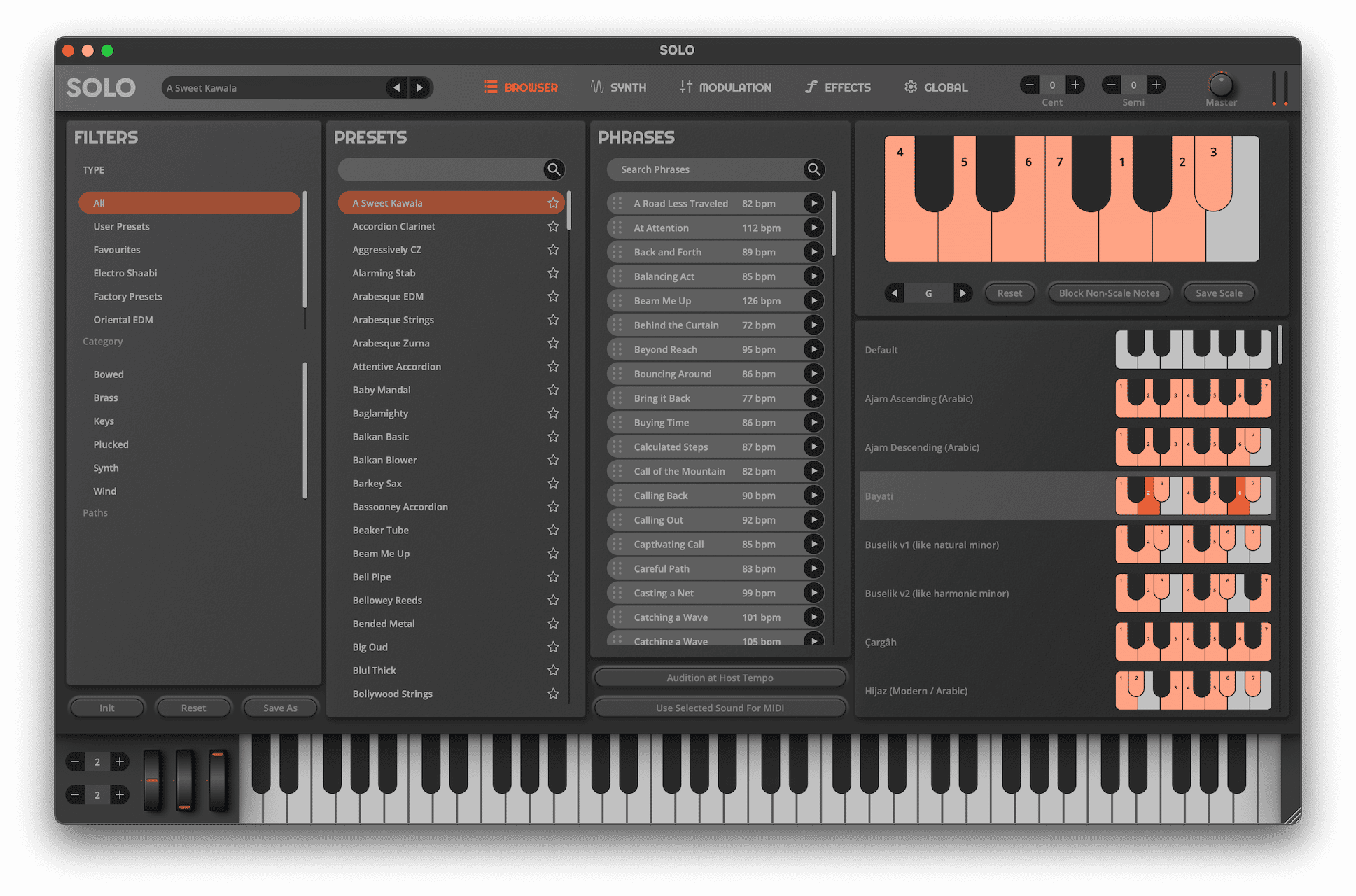Favourite the Accordion Clarinet preset star

tap(553, 226)
